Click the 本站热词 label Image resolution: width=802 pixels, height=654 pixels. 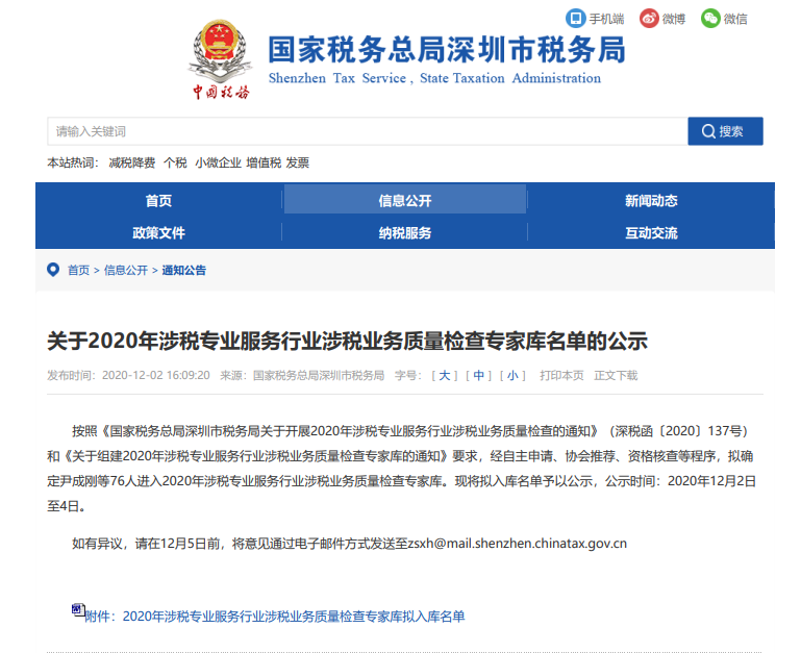click(73, 163)
